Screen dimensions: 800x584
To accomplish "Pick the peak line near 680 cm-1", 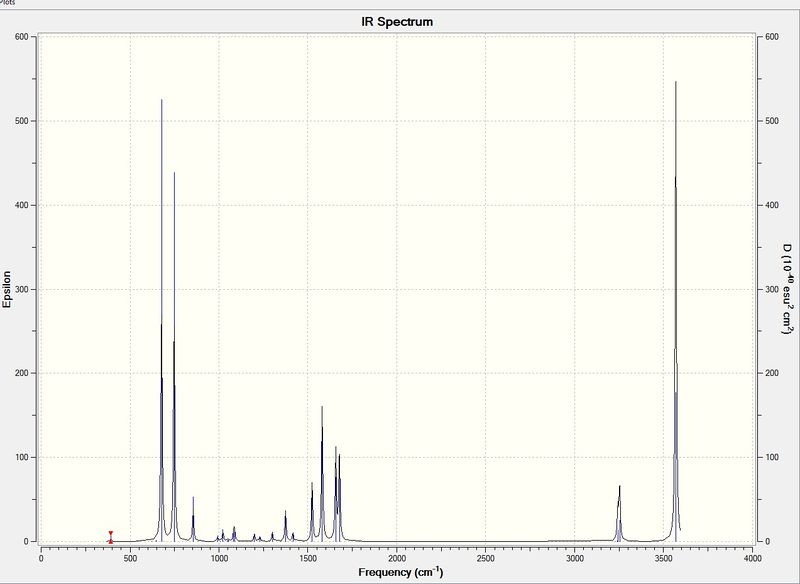I will point(162,320).
